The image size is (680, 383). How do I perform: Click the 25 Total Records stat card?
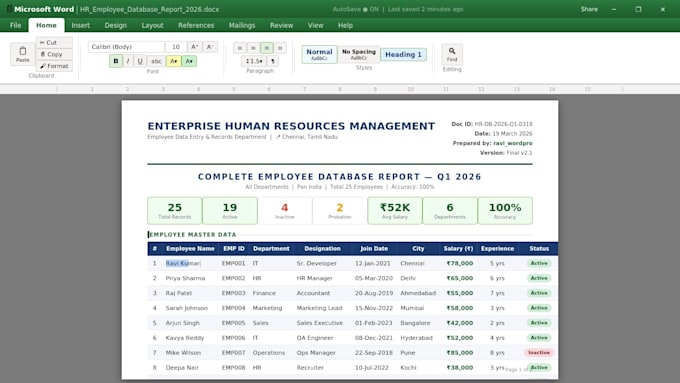175,211
